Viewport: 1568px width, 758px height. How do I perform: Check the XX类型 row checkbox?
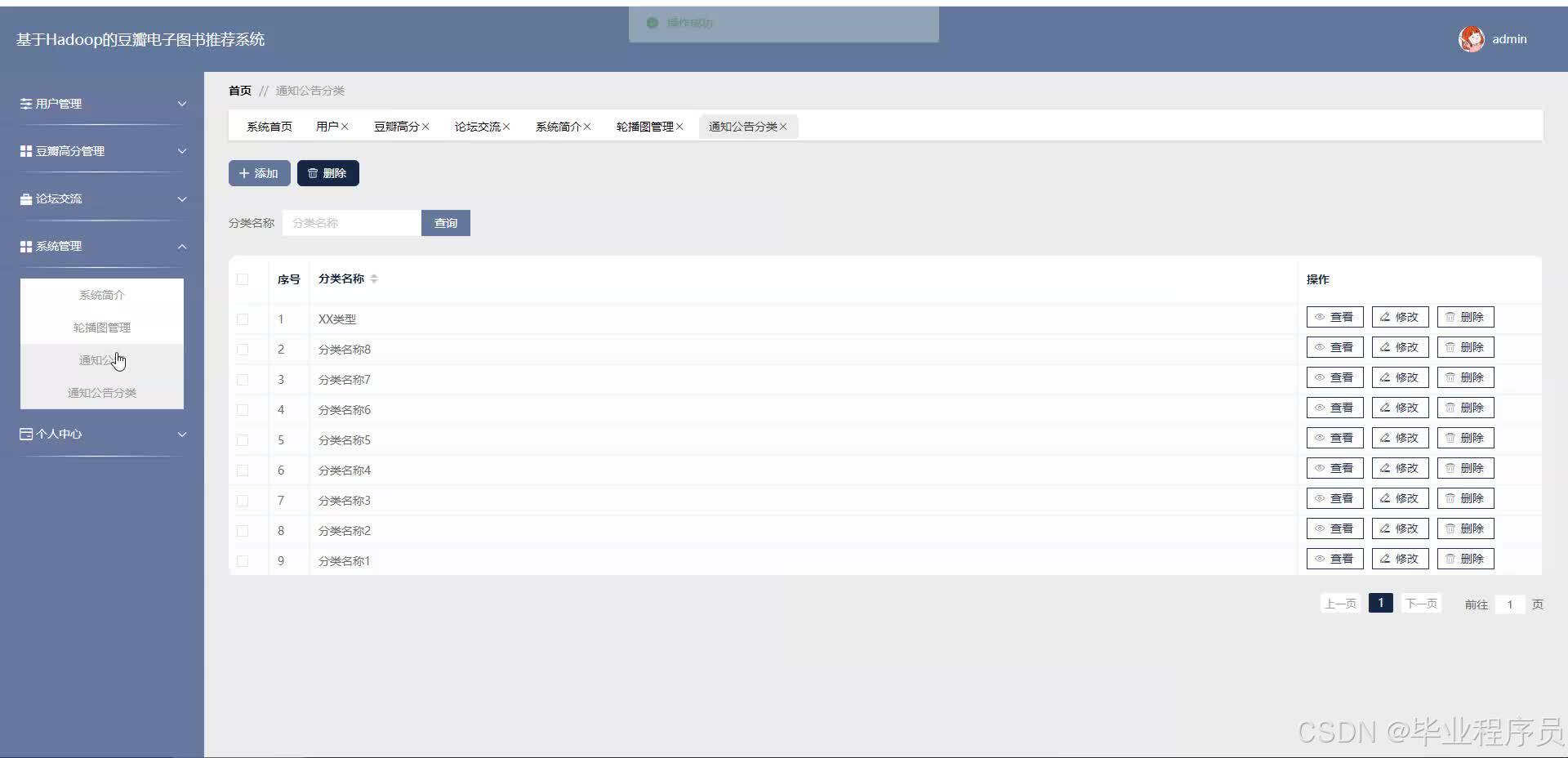[x=243, y=319]
